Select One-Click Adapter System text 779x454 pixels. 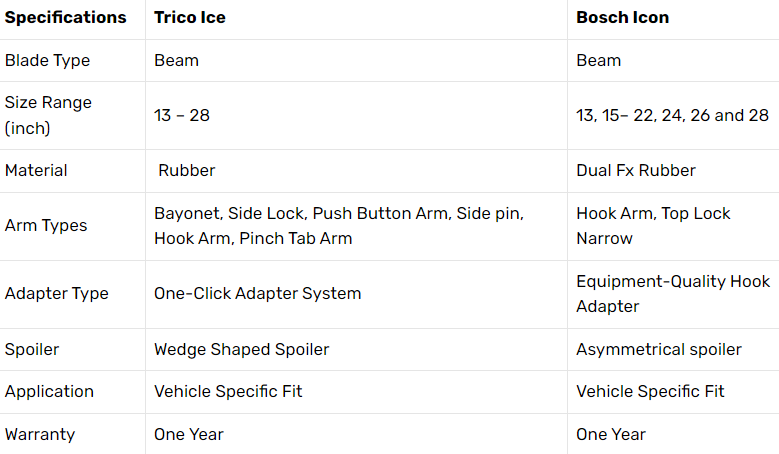(x=257, y=294)
